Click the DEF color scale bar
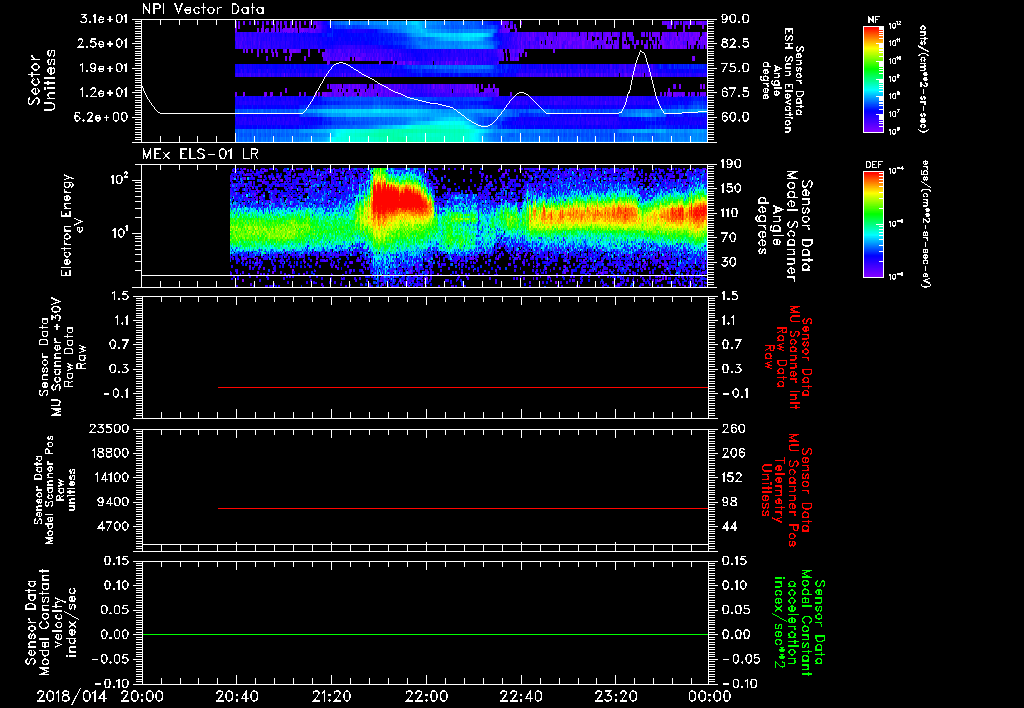Viewport: 1024px width, 708px height. (x=873, y=224)
